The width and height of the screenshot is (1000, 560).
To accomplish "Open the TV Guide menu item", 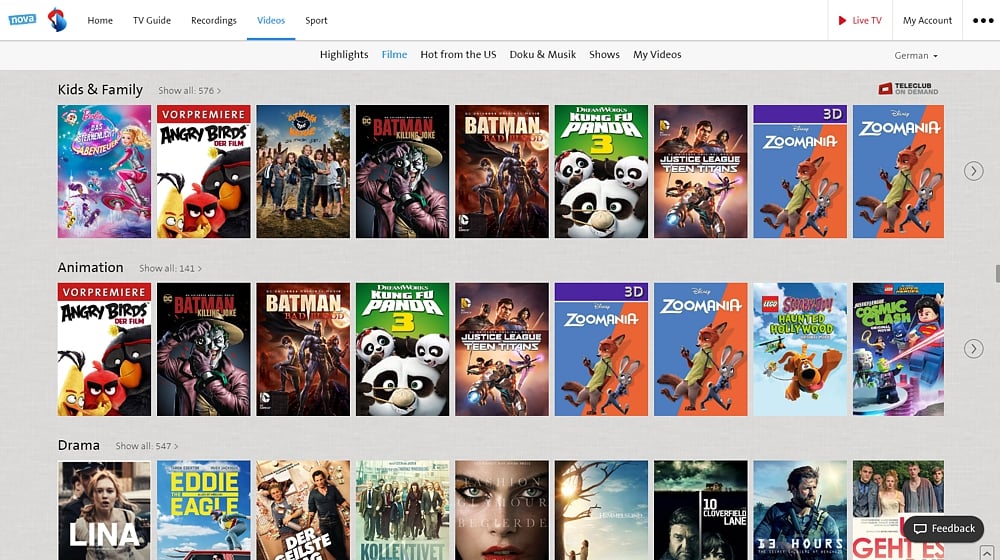I will pos(152,20).
